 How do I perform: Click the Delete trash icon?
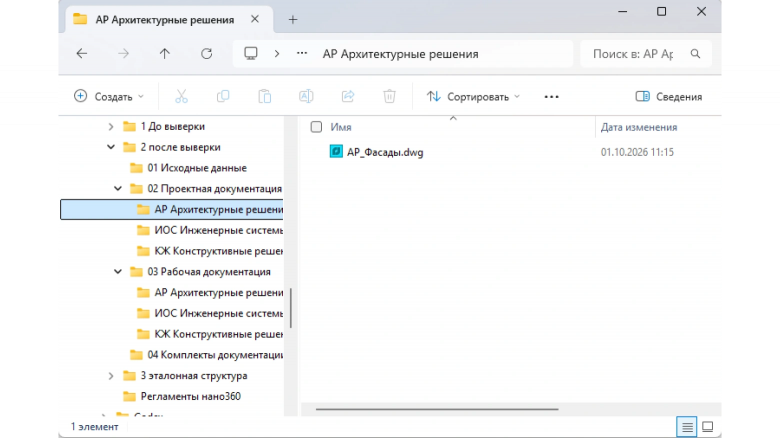point(390,97)
